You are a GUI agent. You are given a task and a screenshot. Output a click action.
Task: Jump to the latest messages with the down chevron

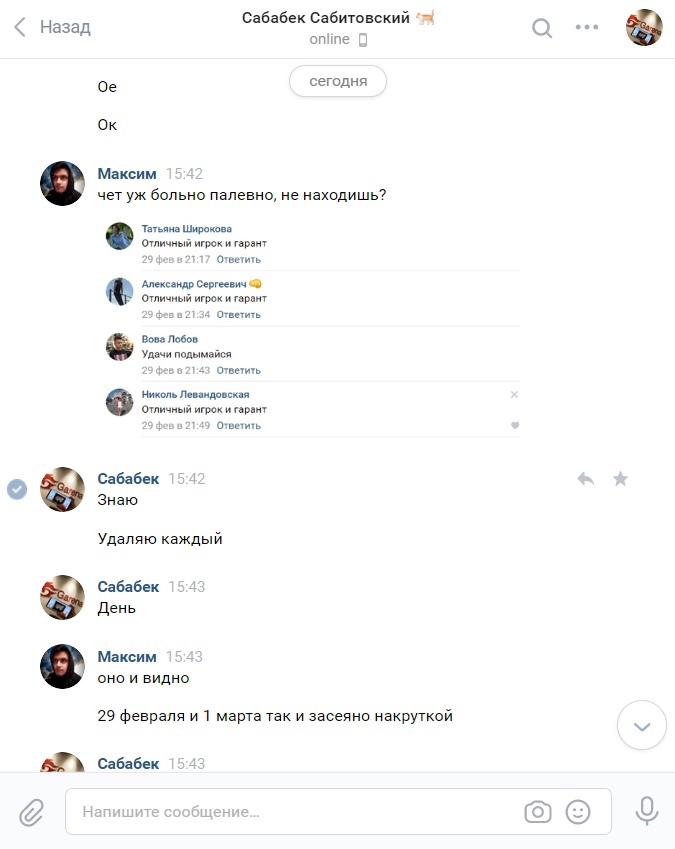[x=642, y=726]
